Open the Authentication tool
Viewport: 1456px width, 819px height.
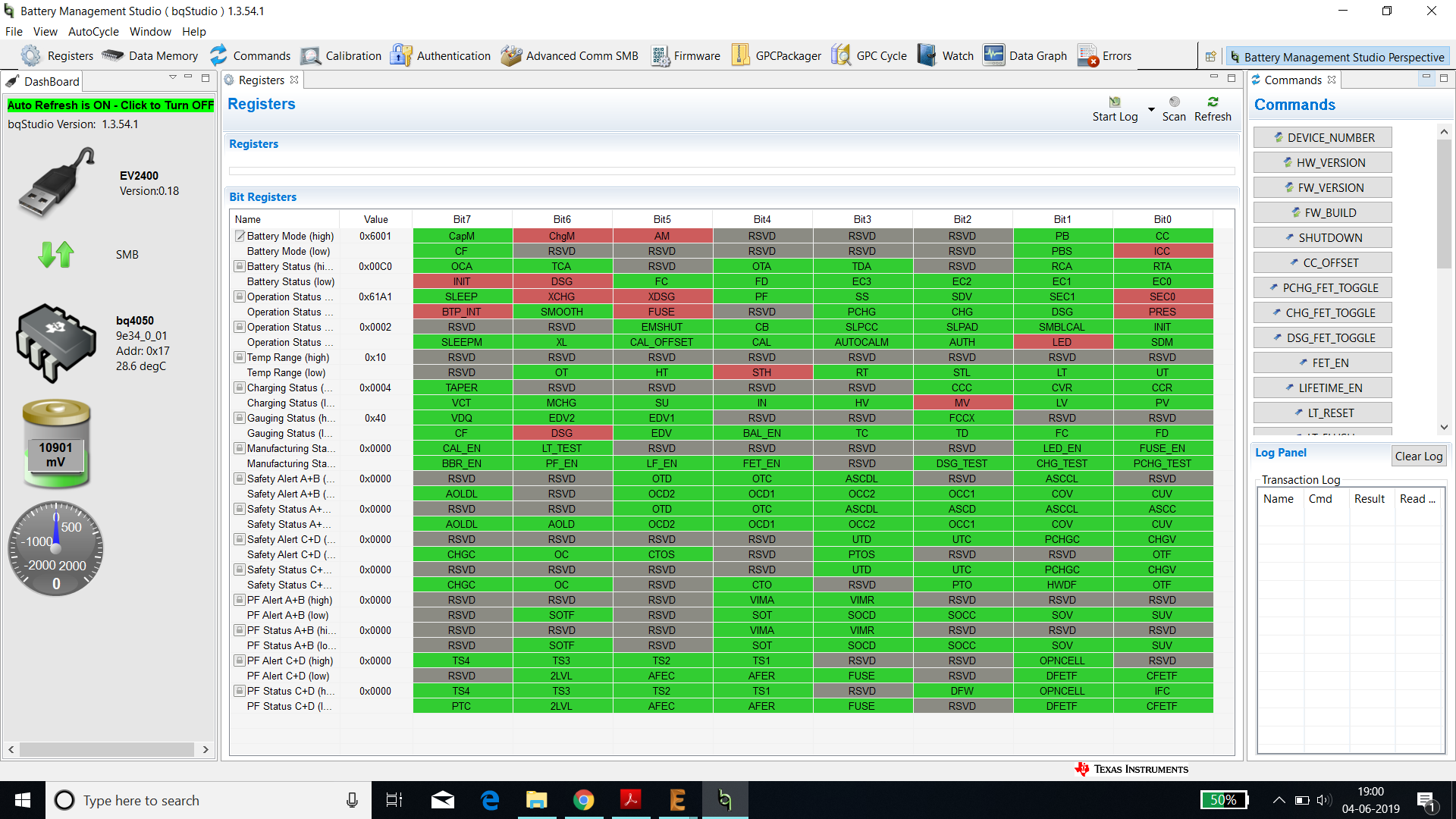[x=441, y=55]
